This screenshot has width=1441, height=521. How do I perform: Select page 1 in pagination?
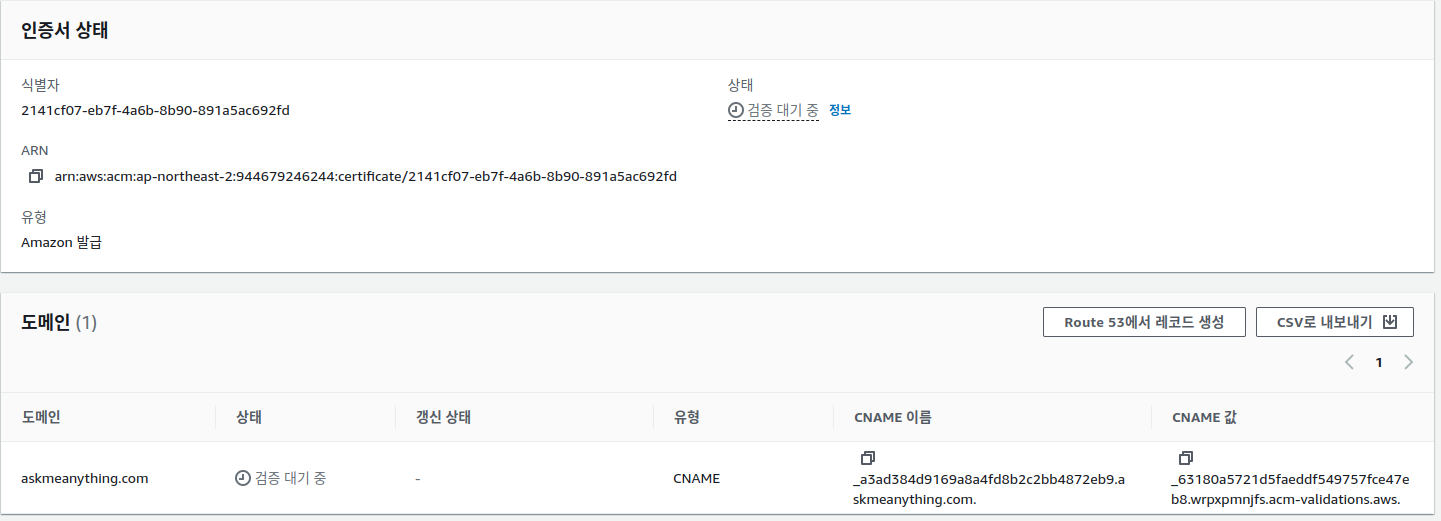(1379, 362)
